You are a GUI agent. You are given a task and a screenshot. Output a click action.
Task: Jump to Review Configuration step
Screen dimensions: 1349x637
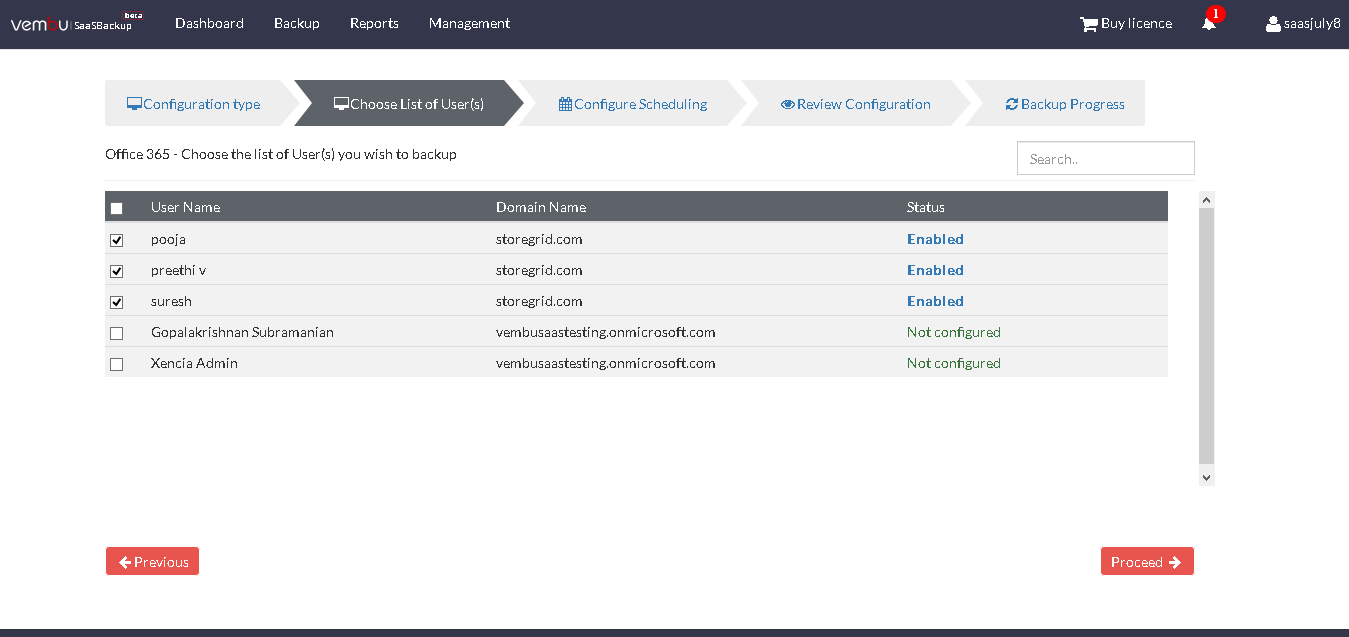click(x=856, y=104)
